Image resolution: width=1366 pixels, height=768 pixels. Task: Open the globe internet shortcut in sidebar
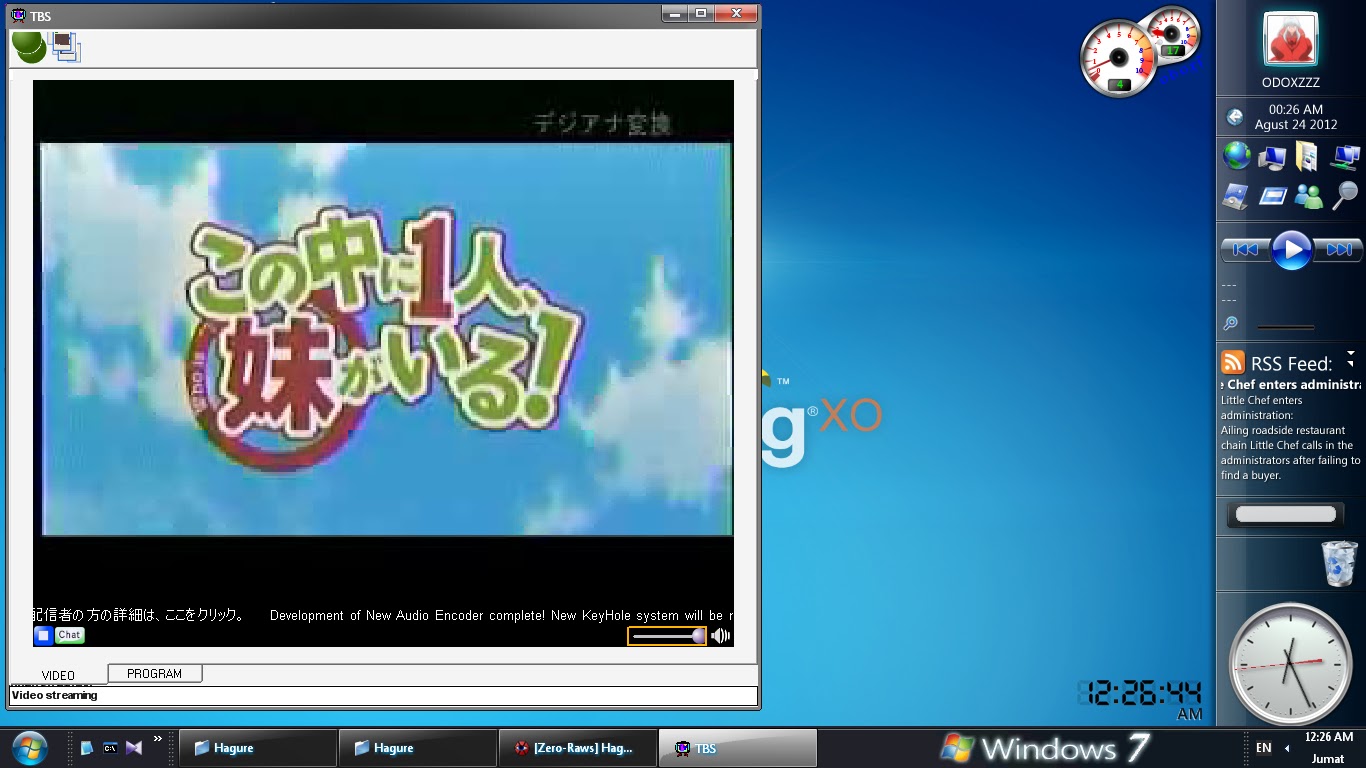coord(1237,156)
